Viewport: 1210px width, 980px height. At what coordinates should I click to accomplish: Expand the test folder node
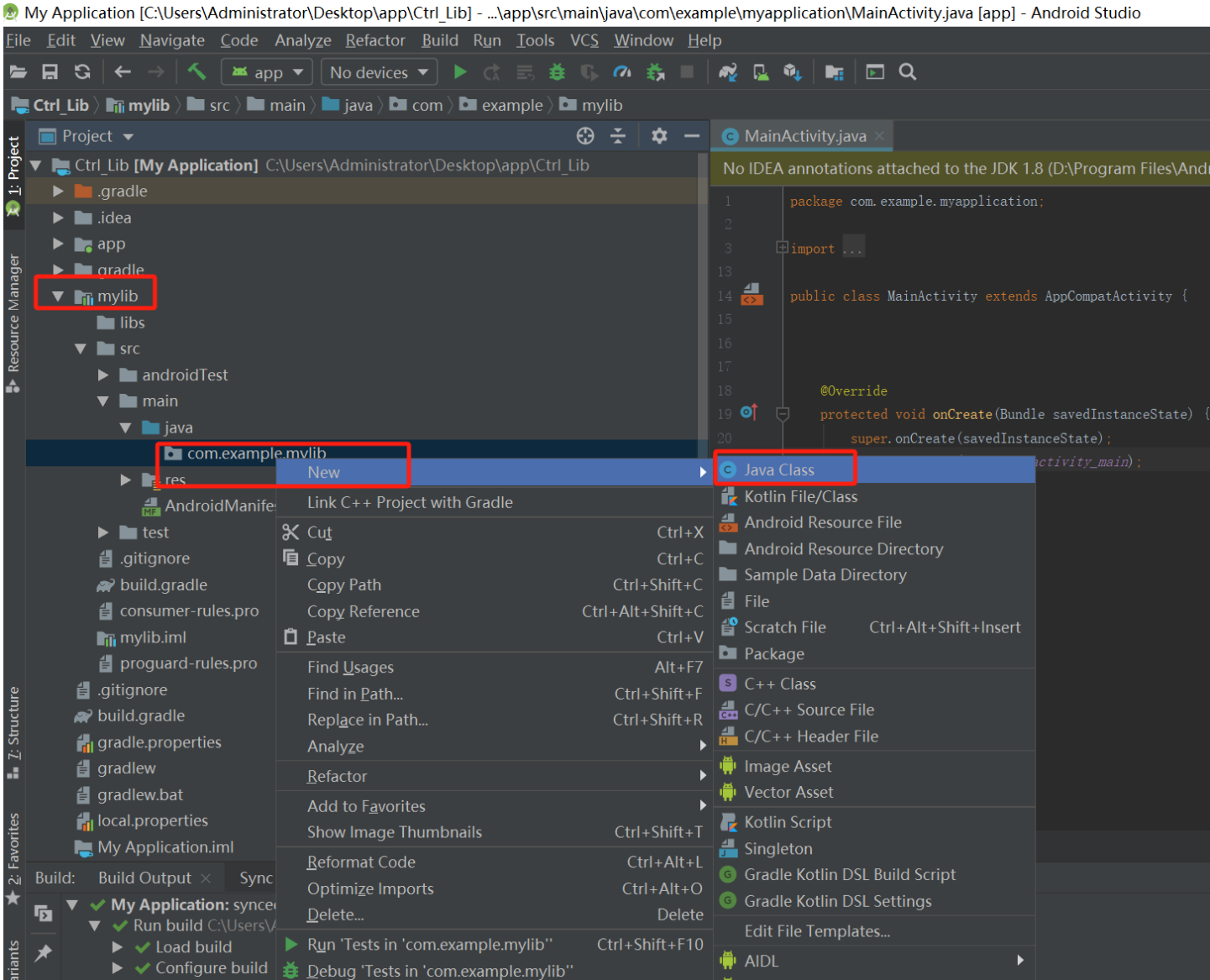(103, 532)
